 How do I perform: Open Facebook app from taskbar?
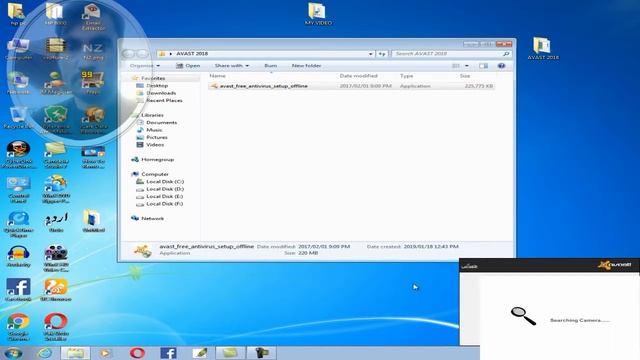click(x=168, y=353)
